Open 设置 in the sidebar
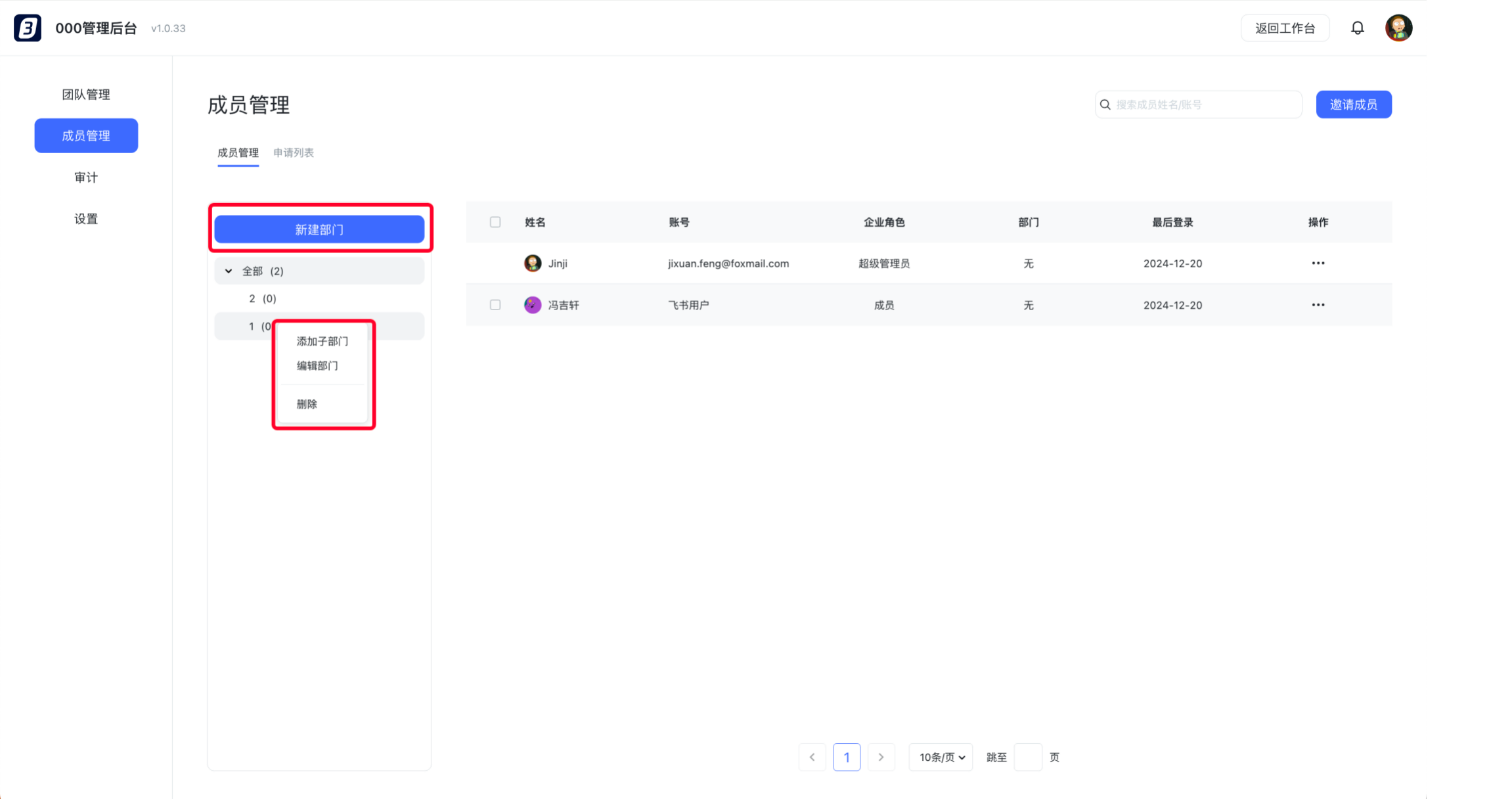This screenshot has width=1512, height=799. pos(86,218)
